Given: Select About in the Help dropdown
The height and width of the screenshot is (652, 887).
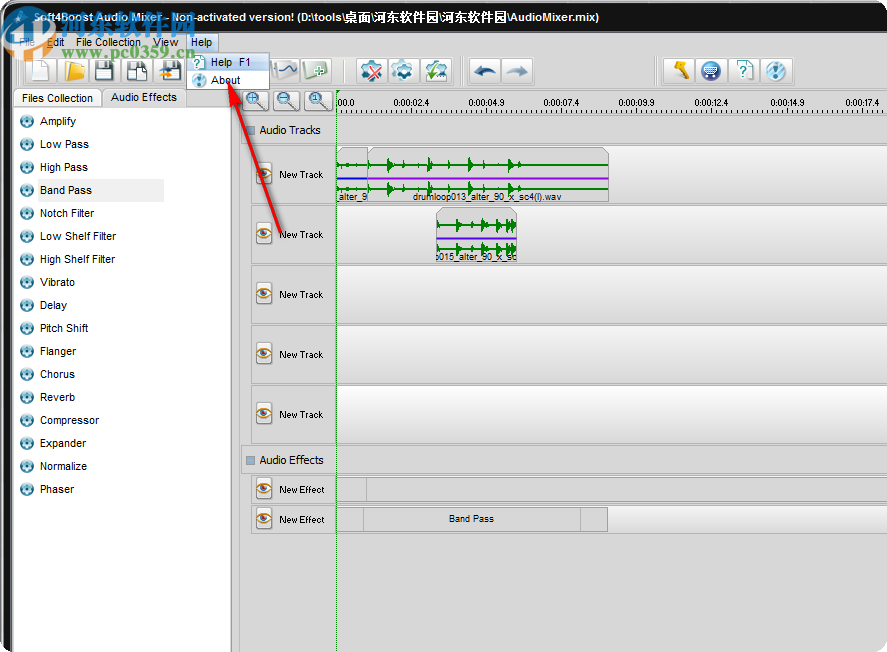Looking at the screenshot, I should (x=229, y=80).
